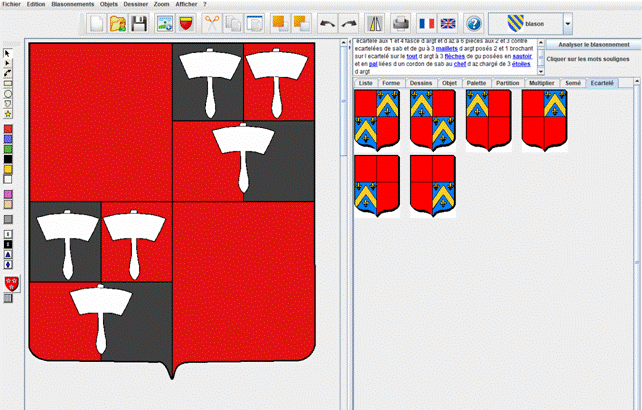The image size is (642, 410).
Task: Switch to the Partition tab
Action: [x=508, y=83]
